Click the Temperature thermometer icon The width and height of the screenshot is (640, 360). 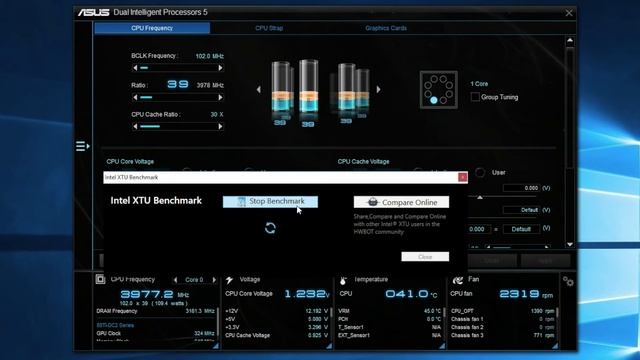[343, 280]
